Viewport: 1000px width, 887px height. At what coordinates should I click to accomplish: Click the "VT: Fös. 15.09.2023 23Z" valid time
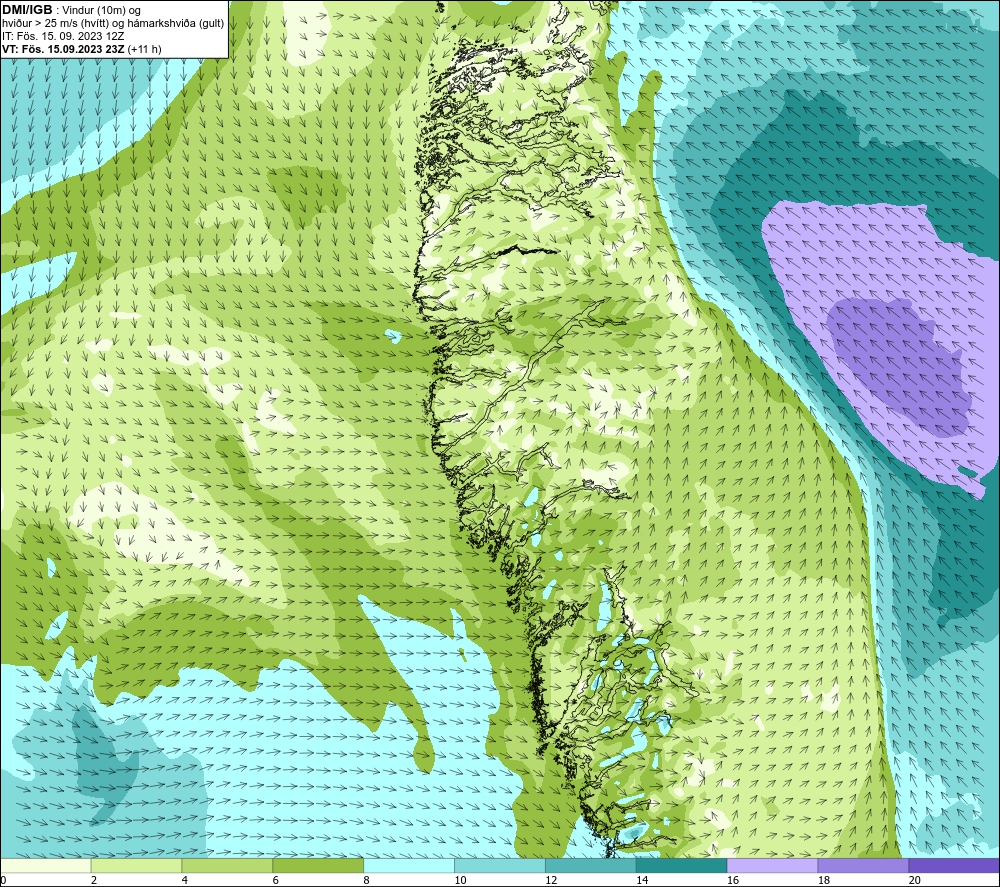63,49
